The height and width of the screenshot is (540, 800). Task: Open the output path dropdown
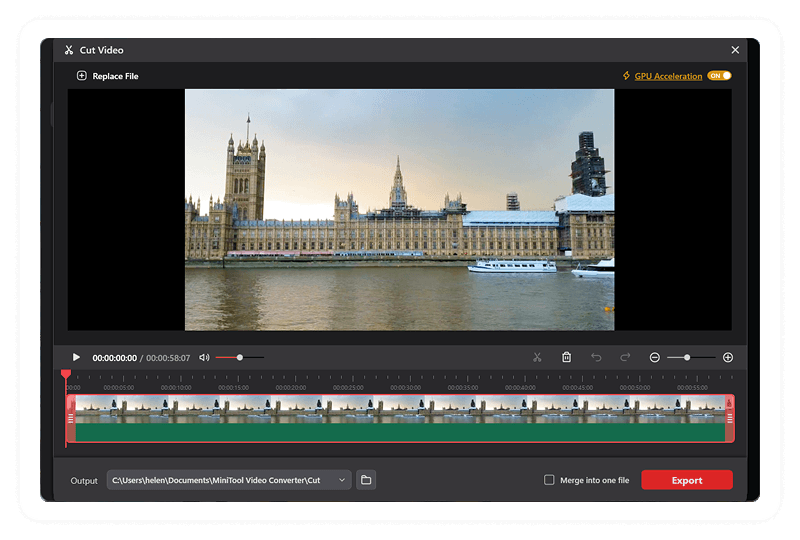pyautogui.click(x=342, y=480)
